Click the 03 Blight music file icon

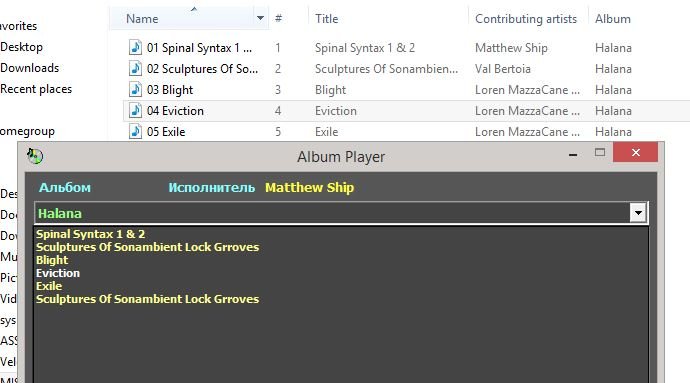click(x=135, y=89)
